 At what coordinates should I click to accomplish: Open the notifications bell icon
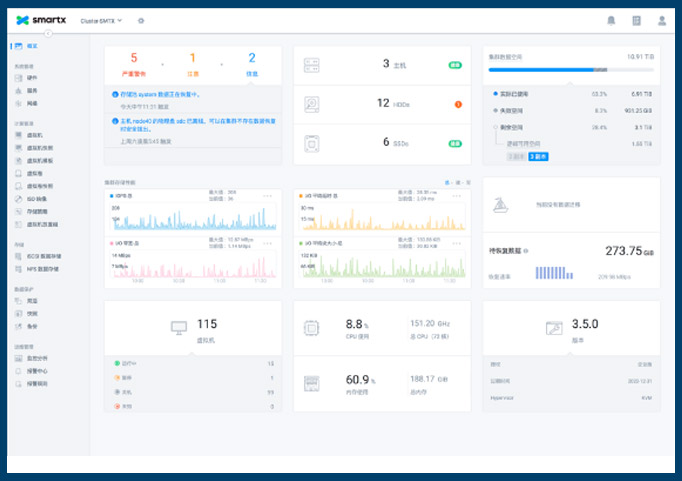point(611,20)
